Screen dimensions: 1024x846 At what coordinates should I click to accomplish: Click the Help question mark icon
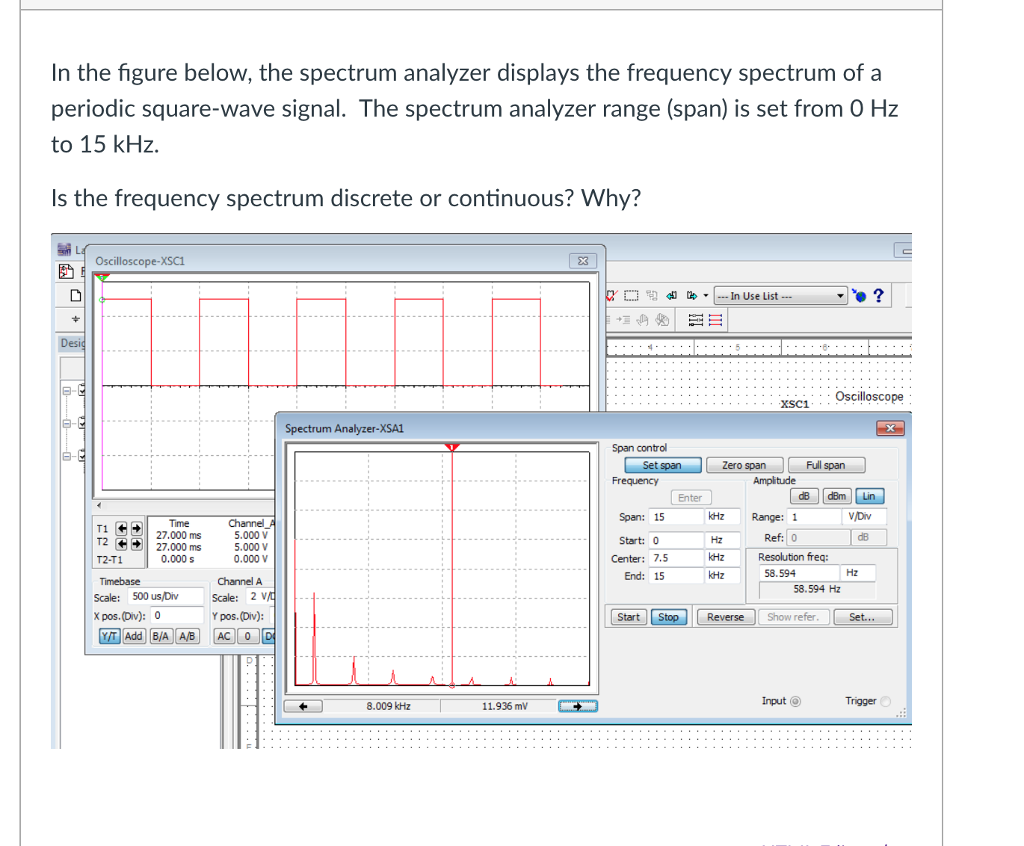(x=880, y=295)
